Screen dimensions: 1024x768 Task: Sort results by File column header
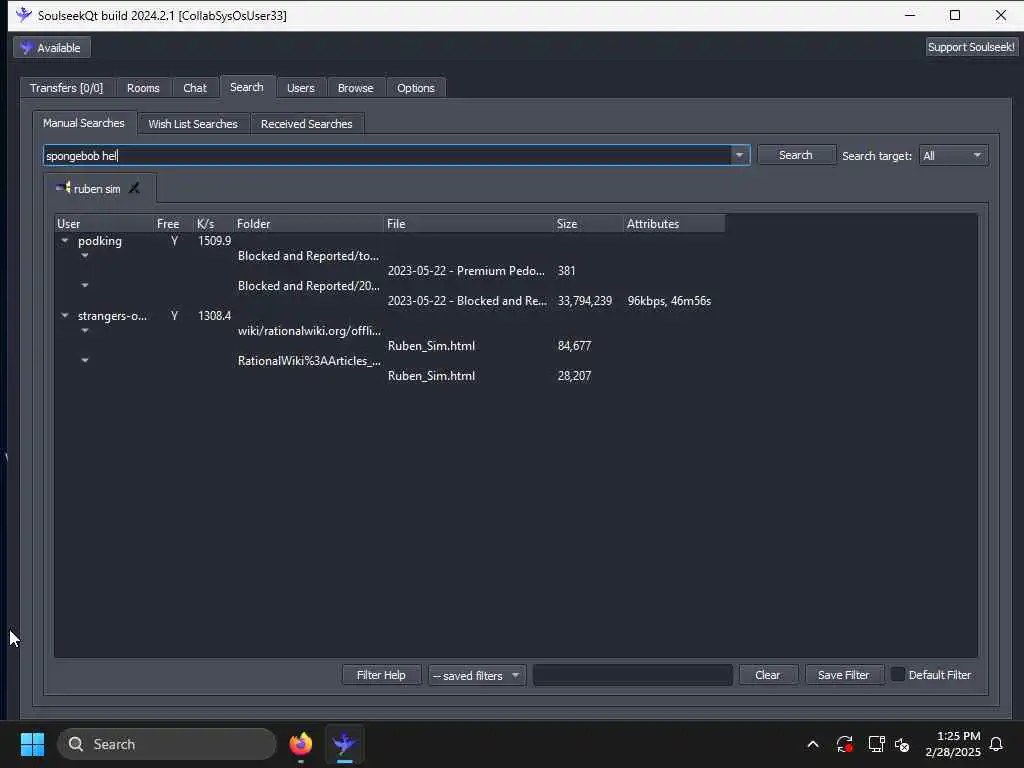[x=468, y=223]
